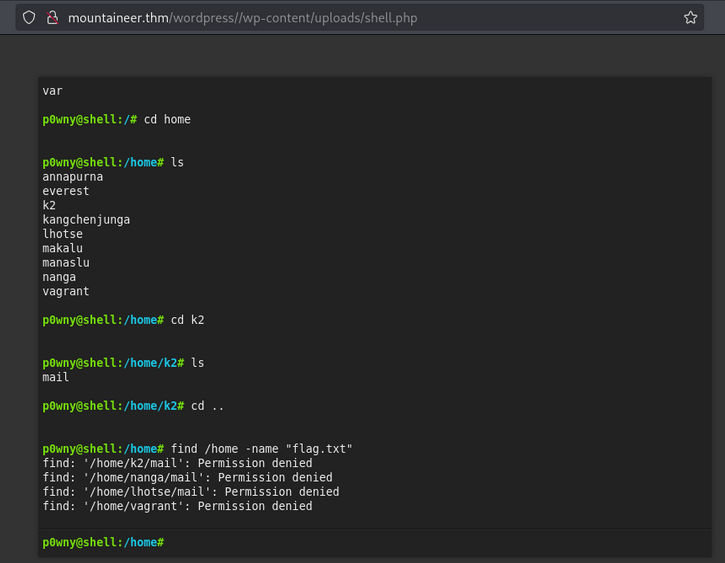
Task: Open the insecure connection padlock info
Action: (52, 17)
